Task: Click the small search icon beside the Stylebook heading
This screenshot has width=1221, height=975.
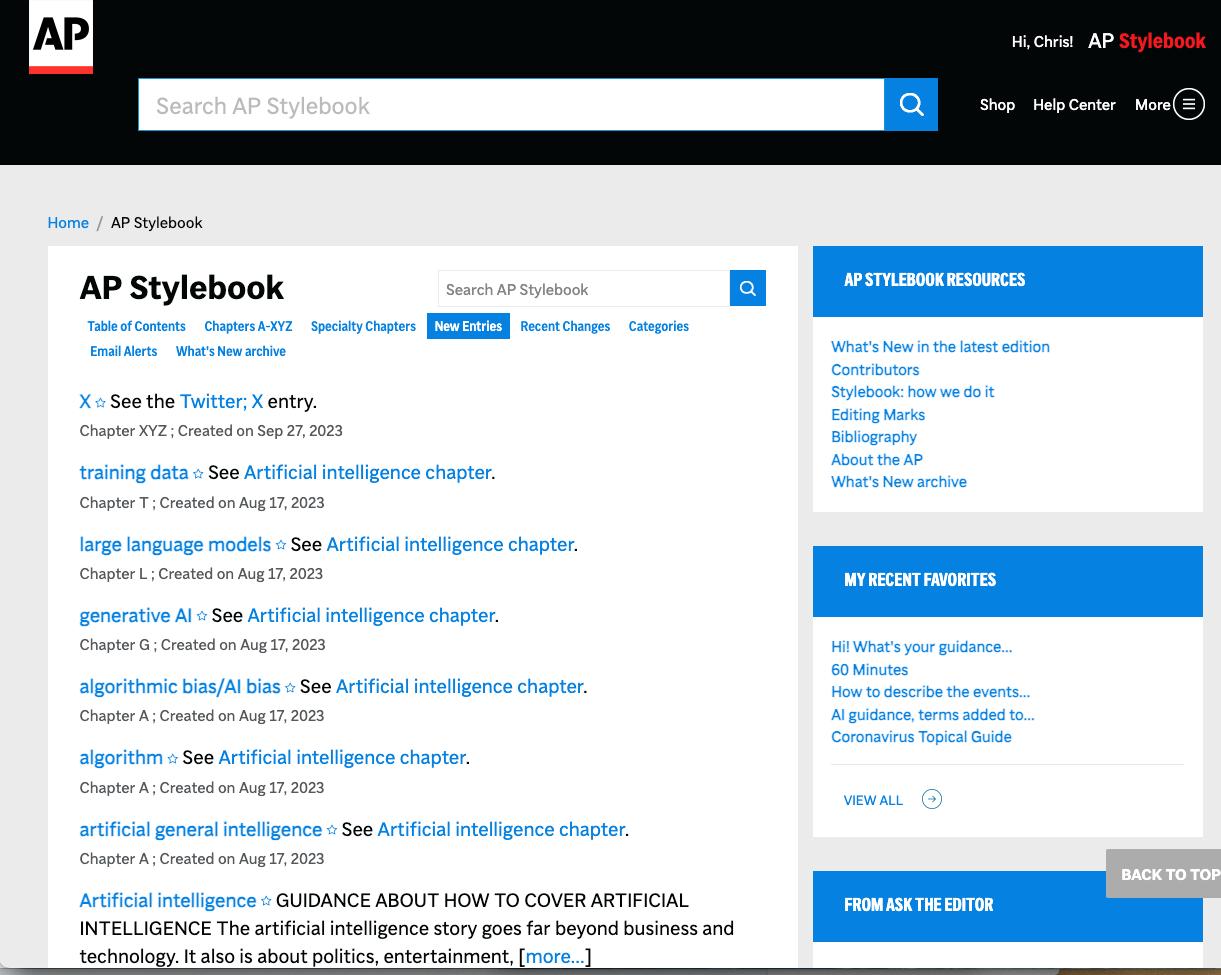Action: (x=748, y=288)
